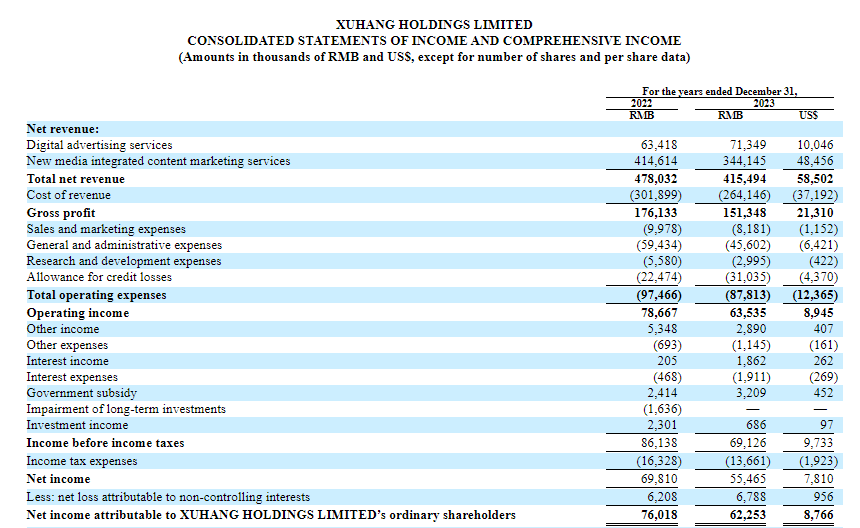
Task: Click the 'Other income' label
Action: 63,329
